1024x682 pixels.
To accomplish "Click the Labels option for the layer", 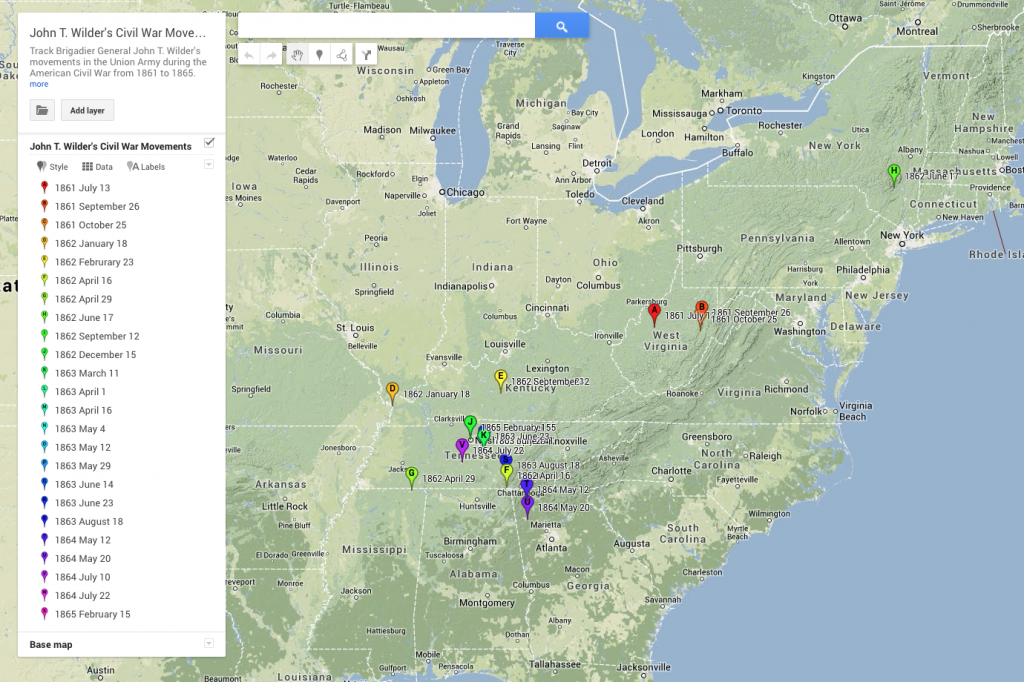I will click(145, 166).
